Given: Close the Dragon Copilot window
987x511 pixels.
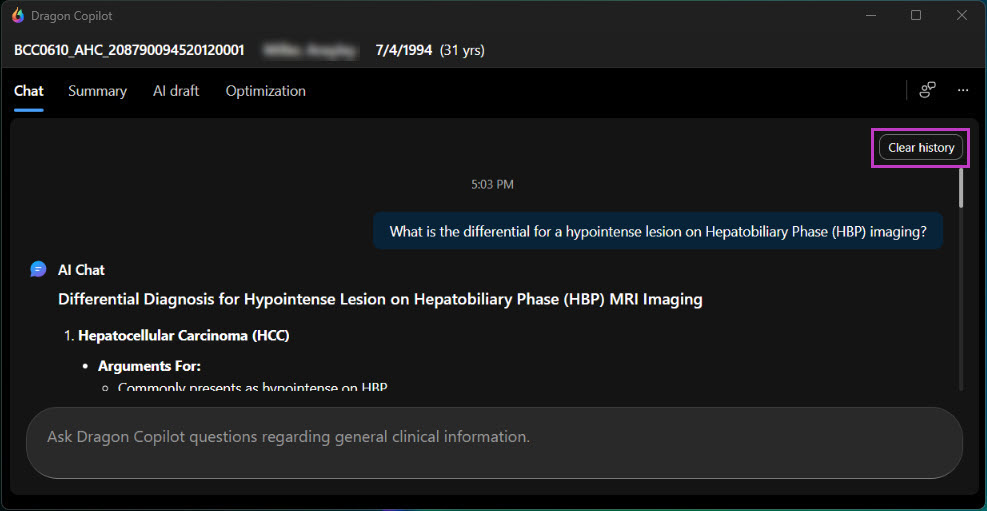Looking at the screenshot, I should click(x=961, y=16).
